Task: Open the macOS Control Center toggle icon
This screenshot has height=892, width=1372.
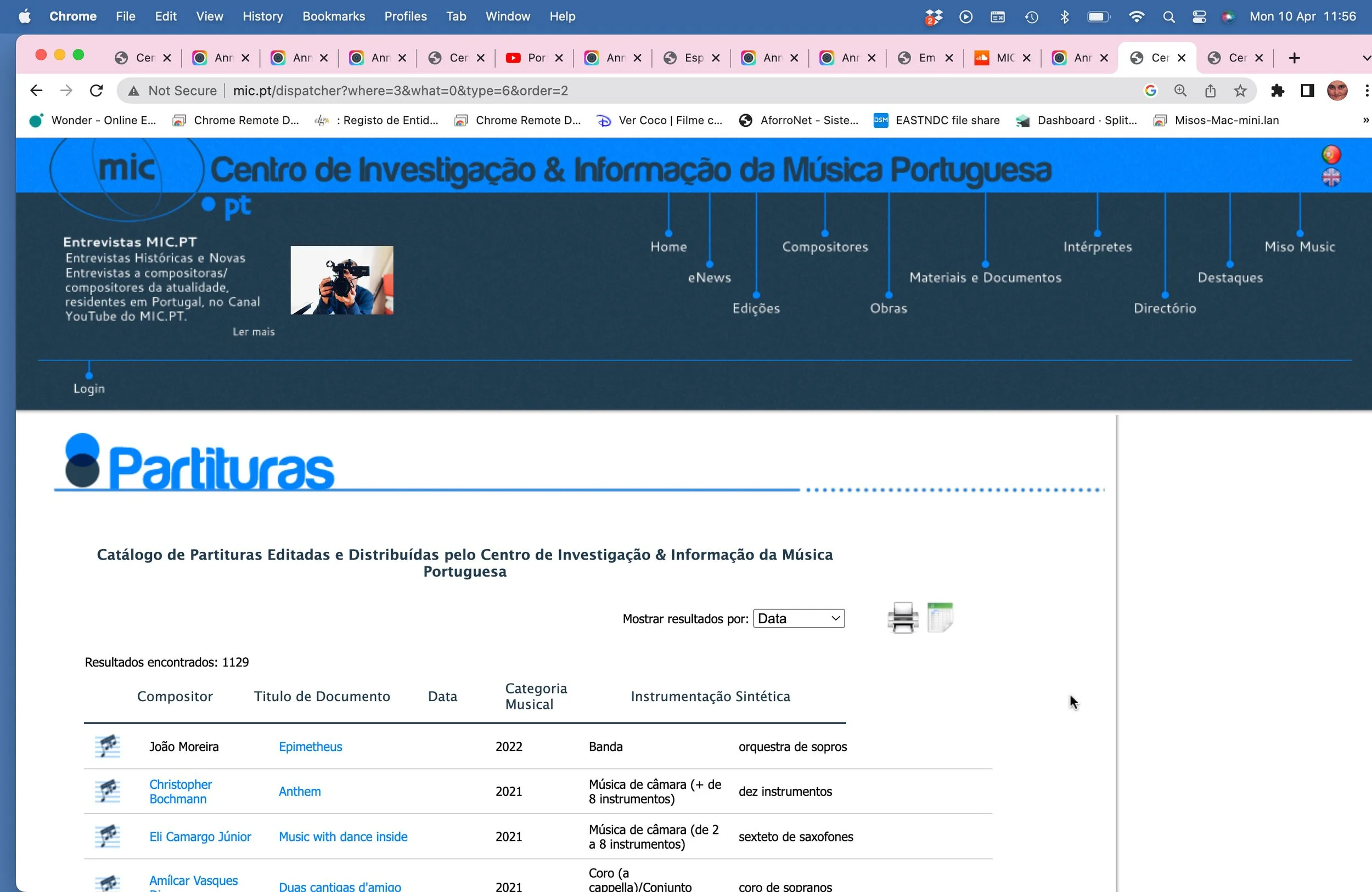Action: (1199, 16)
